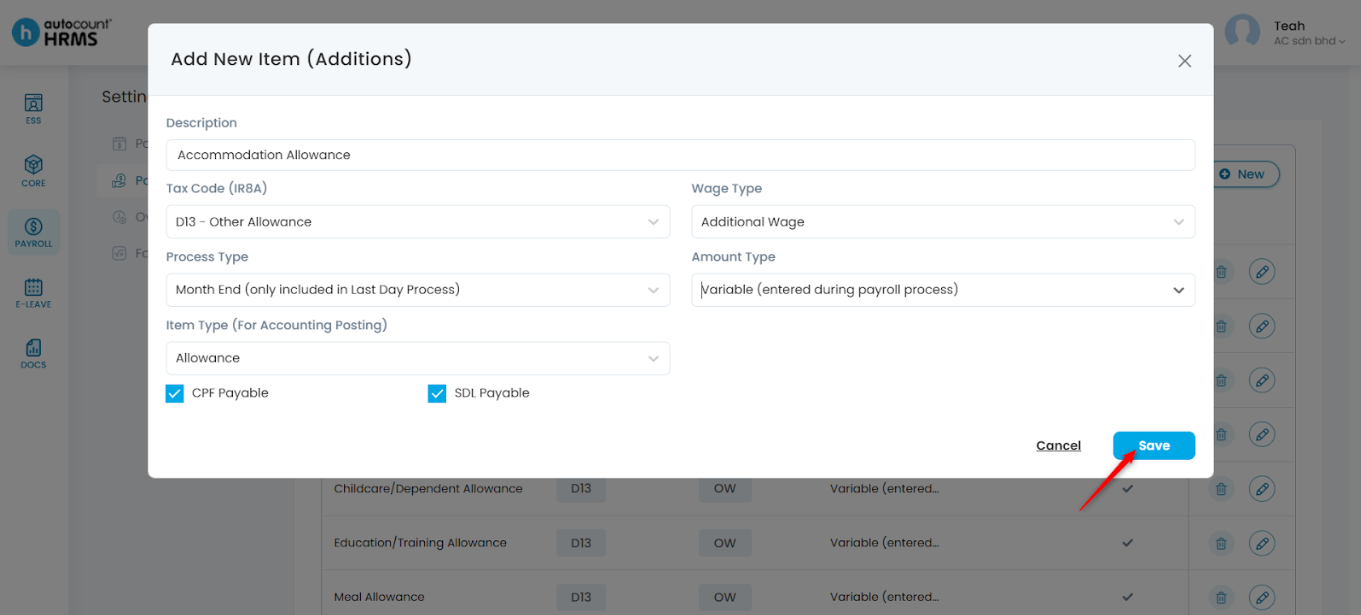The image size is (1361, 615).
Task: Click edit pencil for Childcare/Dependent Allowance
Action: pyautogui.click(x=1262, y=489)
